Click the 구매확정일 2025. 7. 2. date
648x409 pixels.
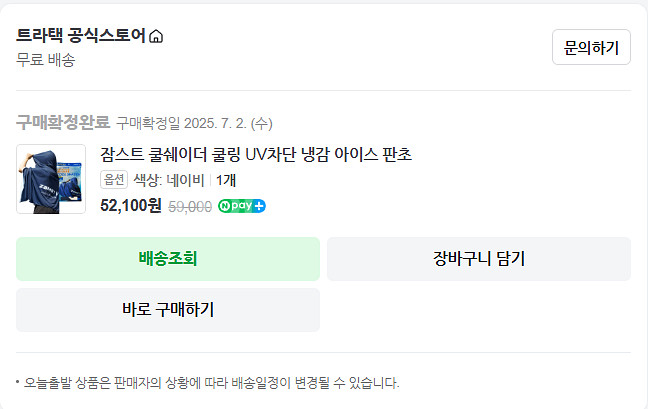(194, 124)
